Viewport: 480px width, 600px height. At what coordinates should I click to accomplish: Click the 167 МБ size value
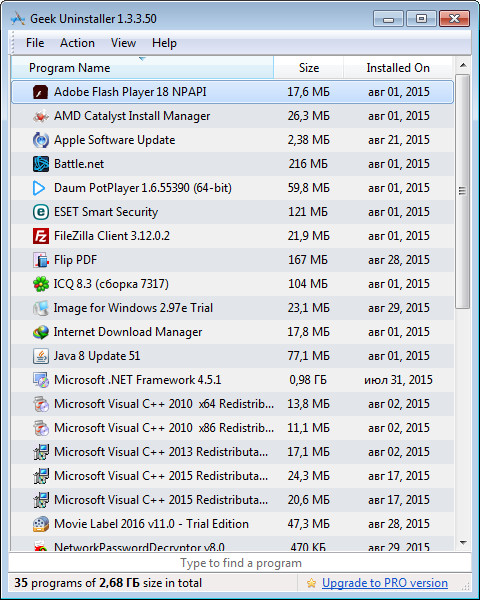(x=308, y=260)
